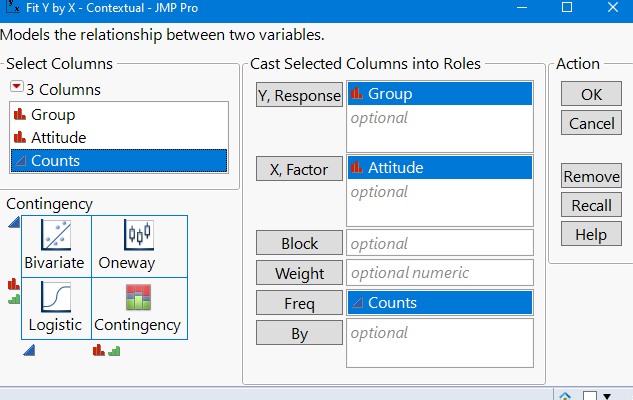Open the status bar dropdown arrow

607,396
